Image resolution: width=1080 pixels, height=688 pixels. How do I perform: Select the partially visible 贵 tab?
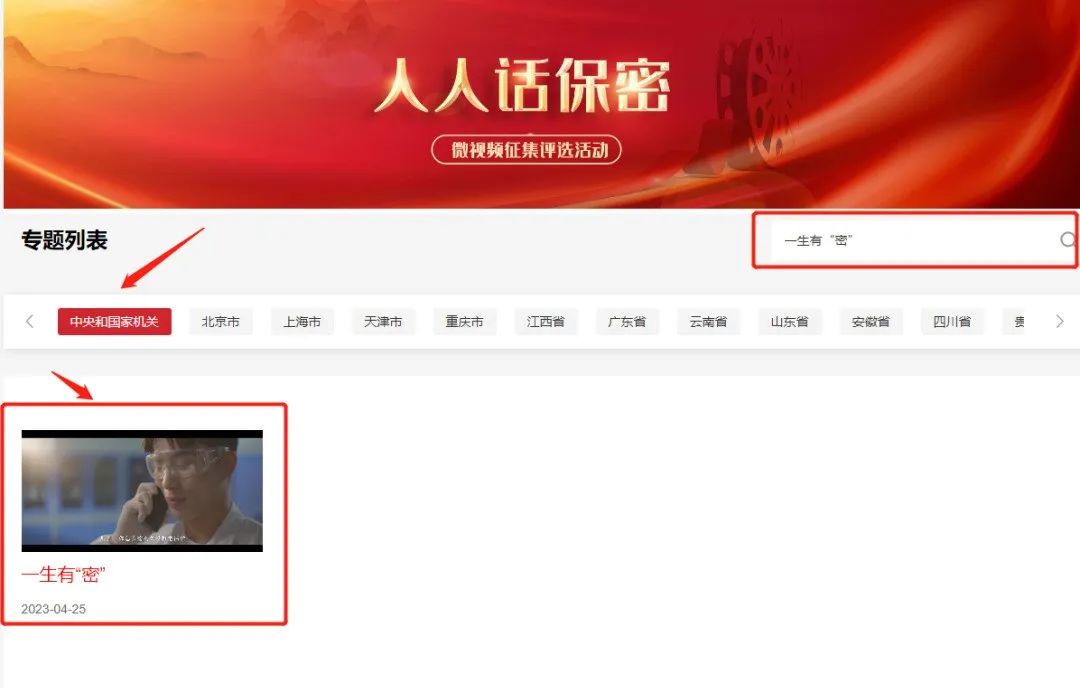pyautogui.click(x=1015, y=322)
